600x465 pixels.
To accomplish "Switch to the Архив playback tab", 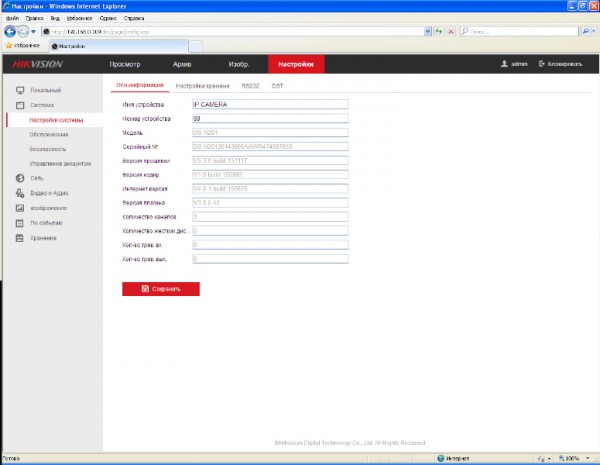I will [x=182, y=64].
